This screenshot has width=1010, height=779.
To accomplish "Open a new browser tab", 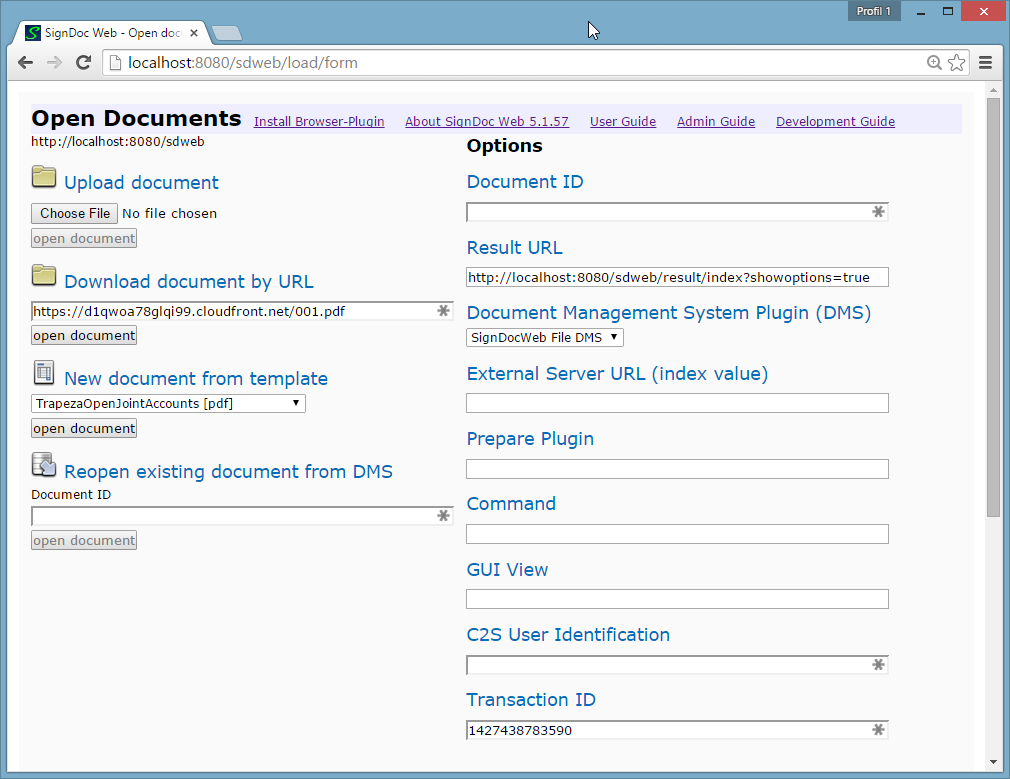I will (227, 34).
